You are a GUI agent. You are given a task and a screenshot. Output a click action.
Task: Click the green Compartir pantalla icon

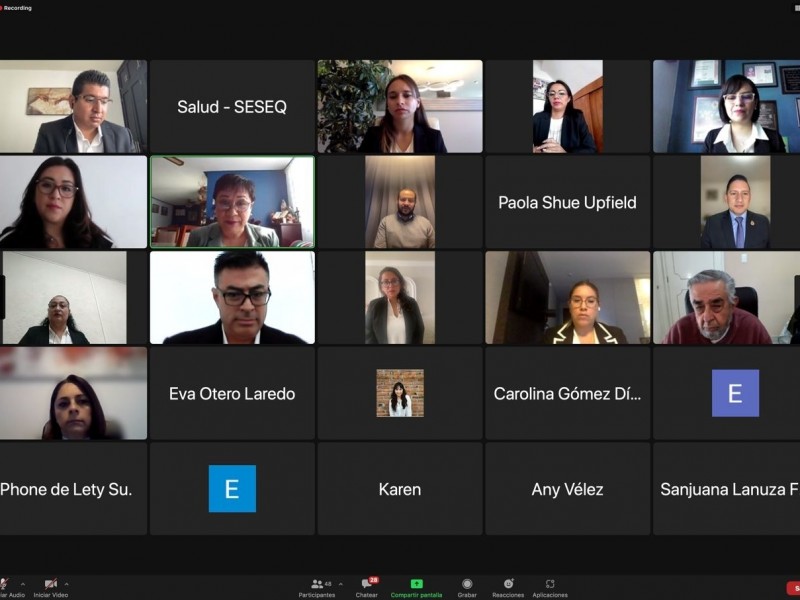(x=416, y=584)
